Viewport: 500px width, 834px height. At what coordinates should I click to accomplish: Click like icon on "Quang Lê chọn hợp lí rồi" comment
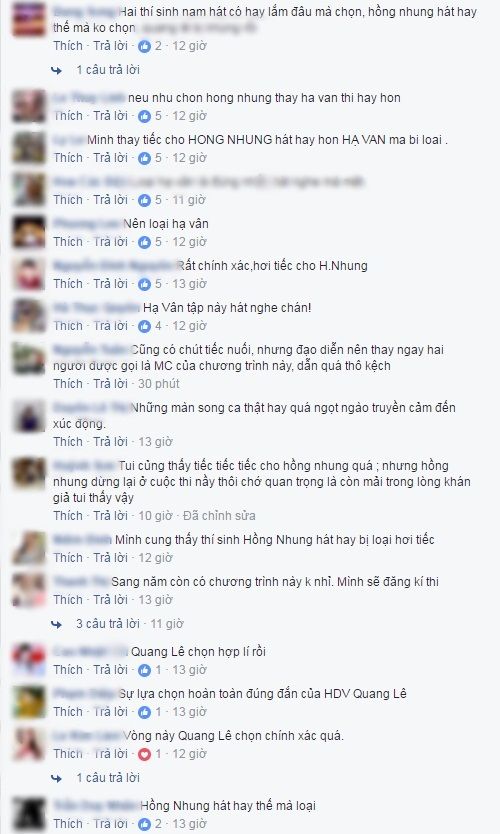(145, 670)
